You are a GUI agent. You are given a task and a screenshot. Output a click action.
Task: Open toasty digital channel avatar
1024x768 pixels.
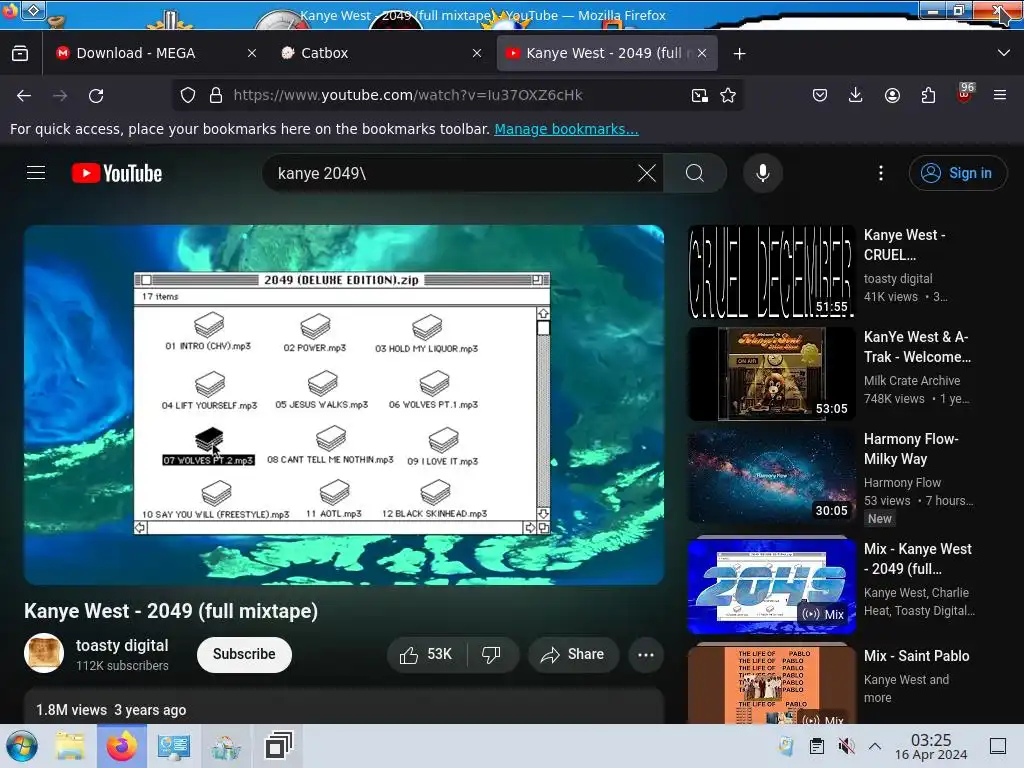pyautogui.click(x=44, y=653)
